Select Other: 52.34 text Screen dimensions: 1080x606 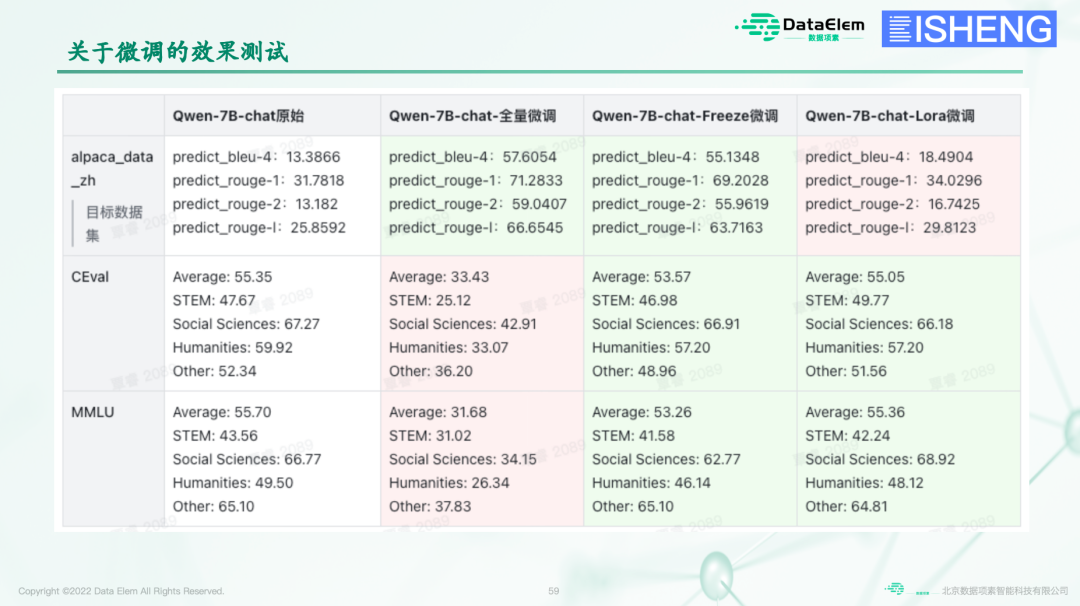pos(214,371)
